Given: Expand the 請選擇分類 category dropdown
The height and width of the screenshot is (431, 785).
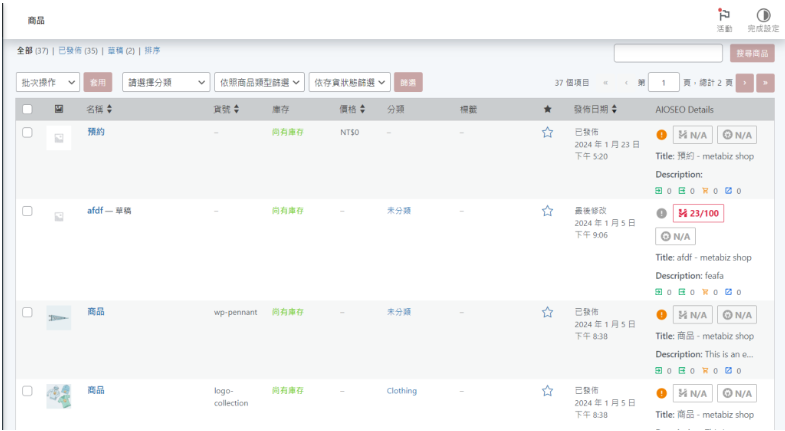Looking at the screenshot, I should pos(166,82).
